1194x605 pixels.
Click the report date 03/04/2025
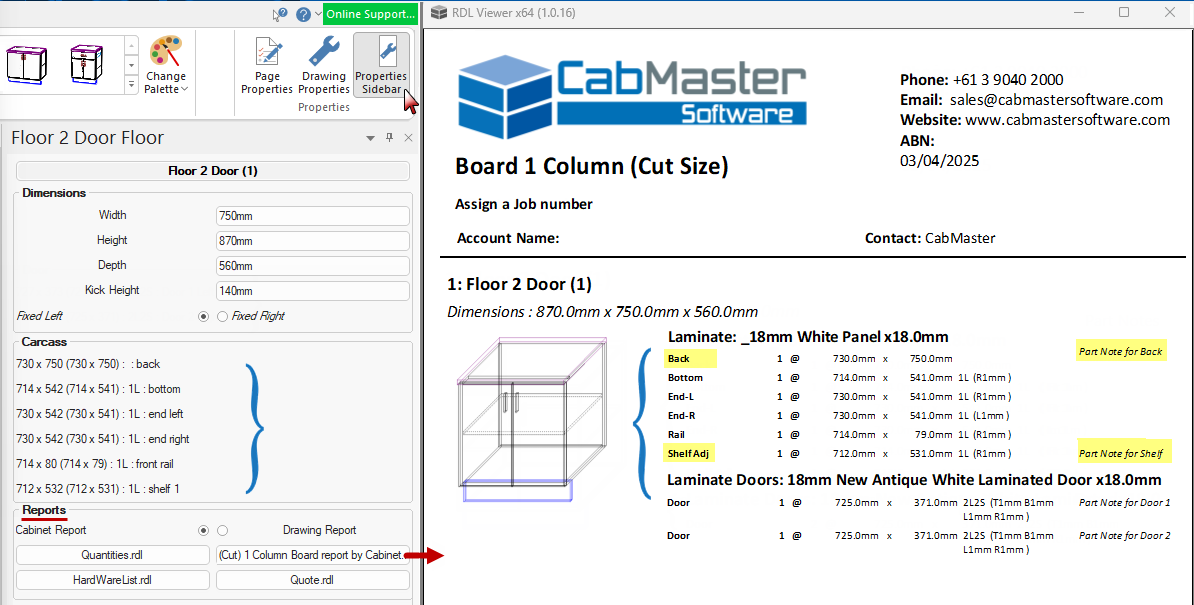coord(940,161)
